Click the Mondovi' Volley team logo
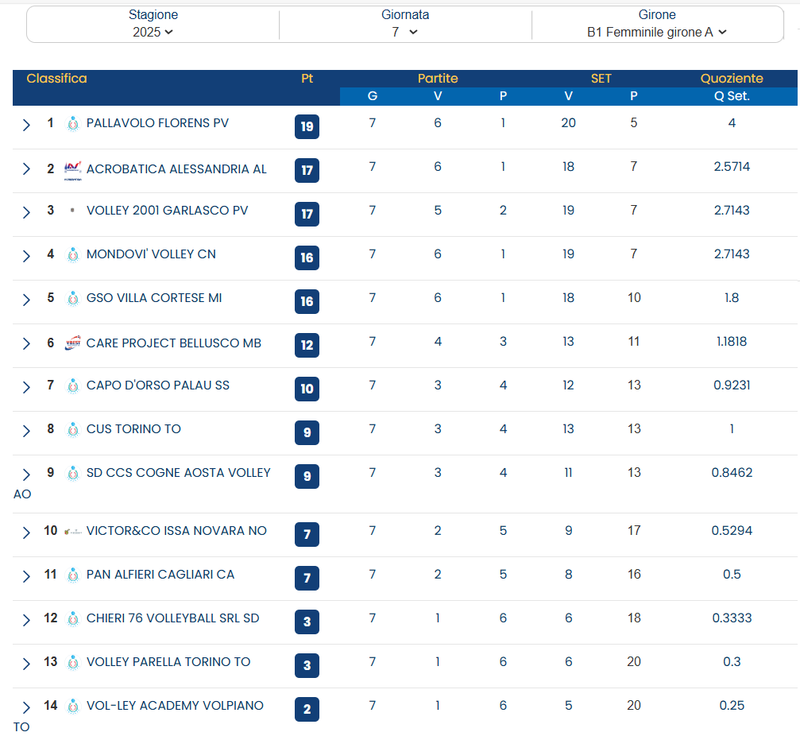Viewport: 800px width, 736px height. pyautogui.click(x=72, y=255)
